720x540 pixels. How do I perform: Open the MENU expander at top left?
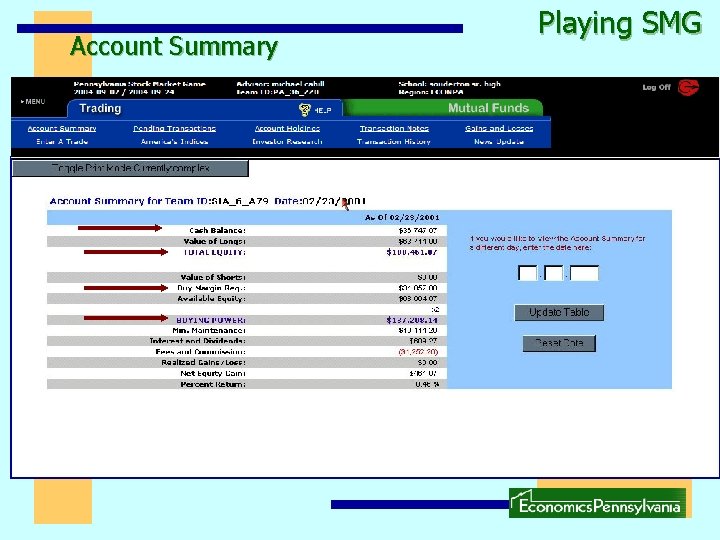(33, 101)
